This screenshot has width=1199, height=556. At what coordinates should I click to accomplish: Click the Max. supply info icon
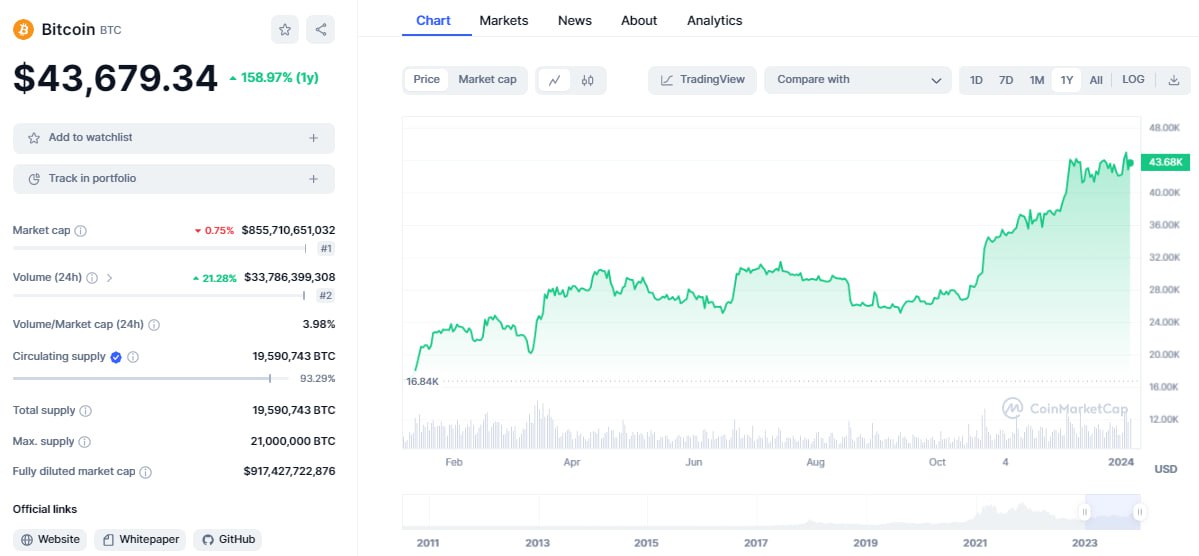85,441
